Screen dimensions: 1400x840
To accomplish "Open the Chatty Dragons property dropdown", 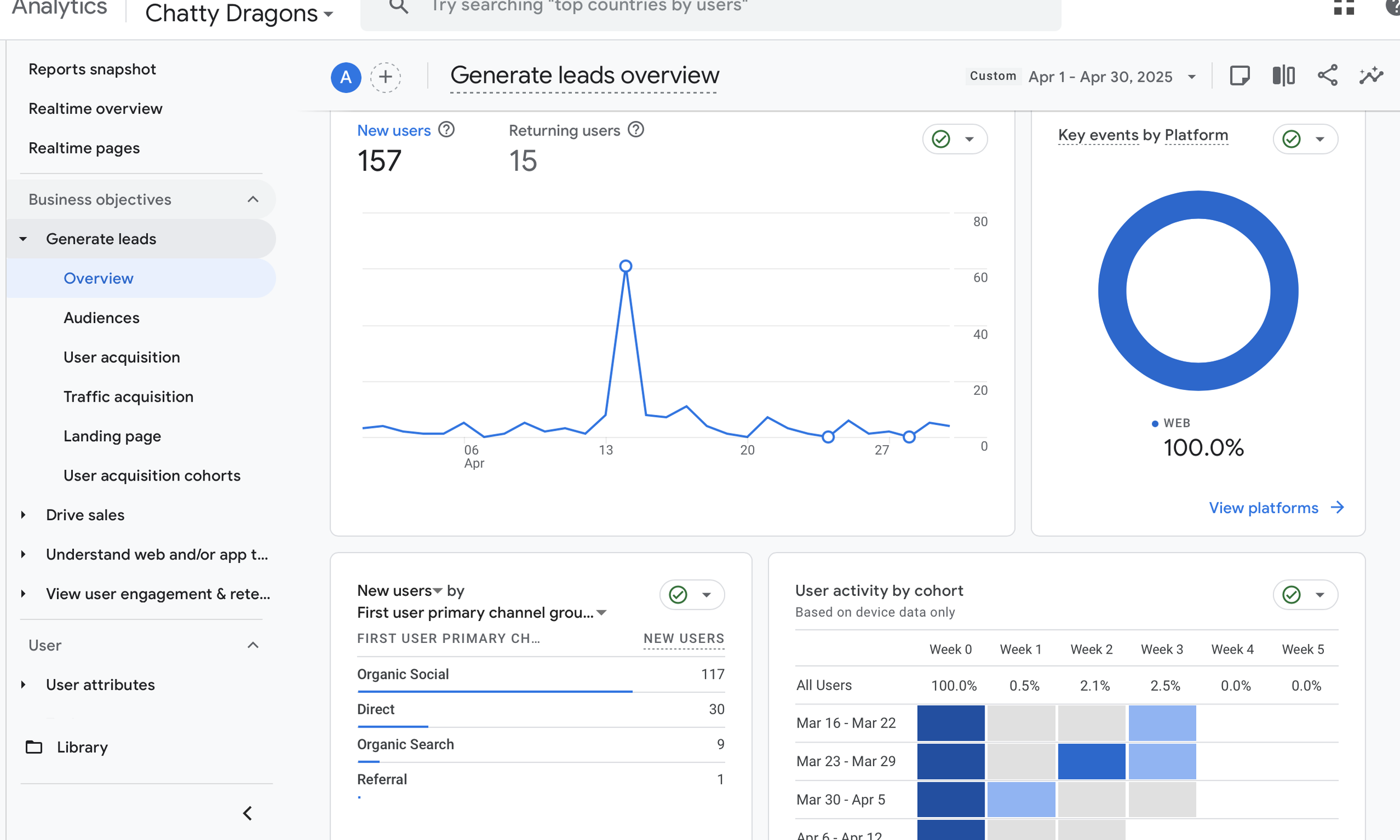I will point(239,13).
